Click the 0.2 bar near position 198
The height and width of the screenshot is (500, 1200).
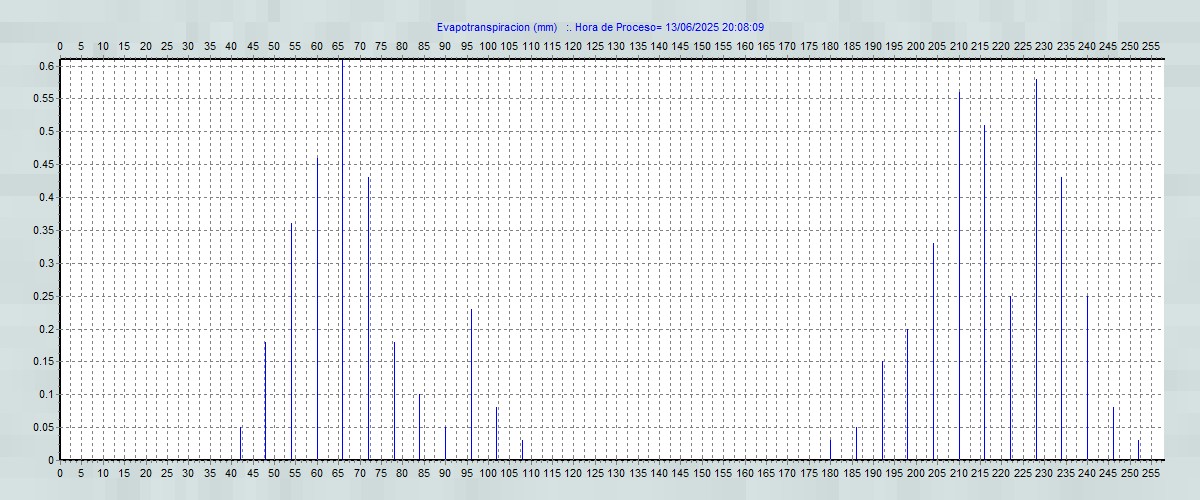(x=907, y=394)
